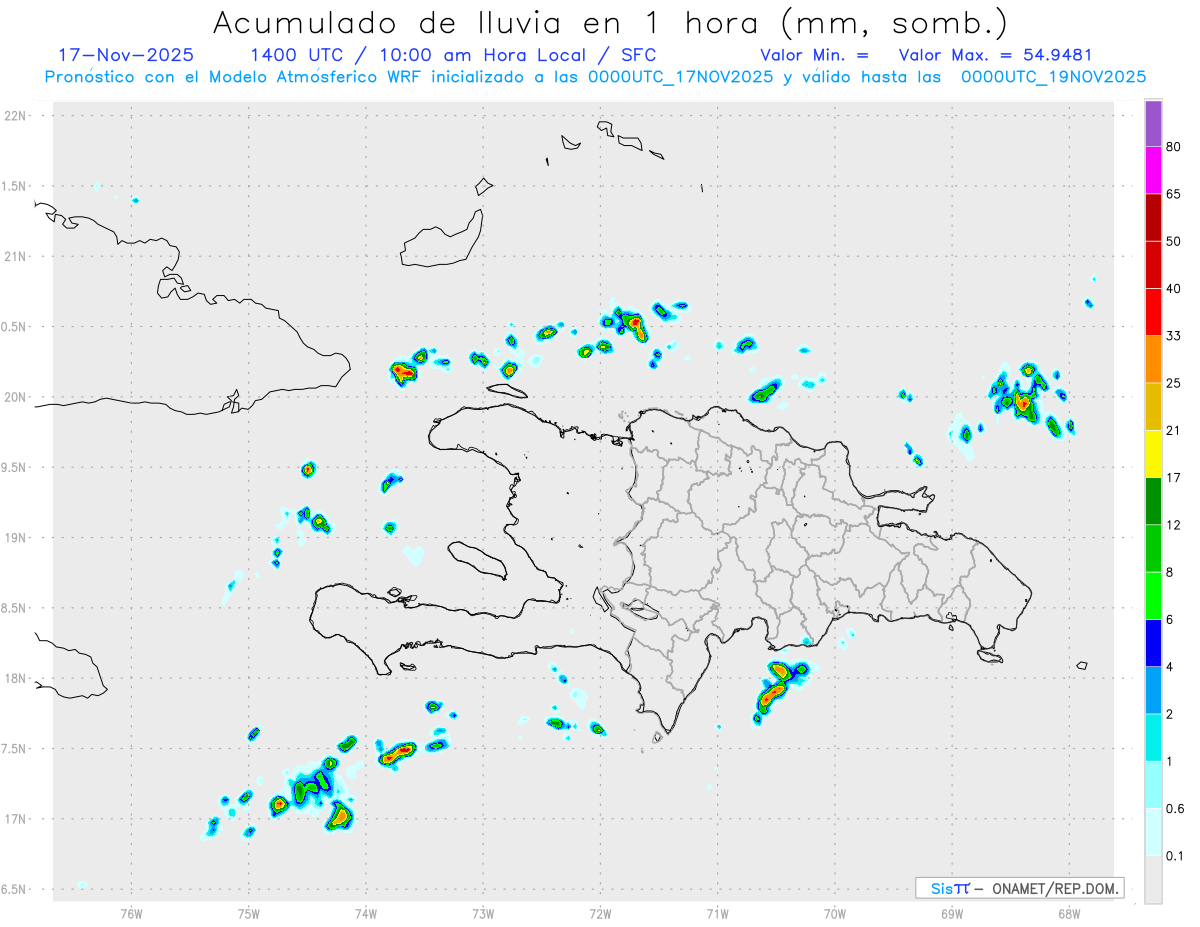Select the green swatch between 8 and 12
The height and width of the screenshot is (927, 1200).
1153,548
